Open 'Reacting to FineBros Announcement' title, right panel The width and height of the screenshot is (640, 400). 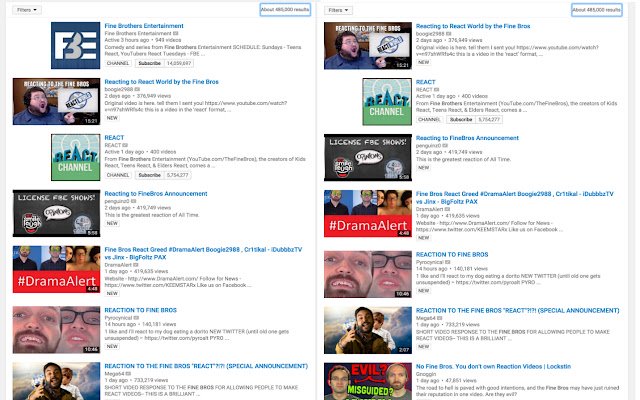click(x=467, y=138)
